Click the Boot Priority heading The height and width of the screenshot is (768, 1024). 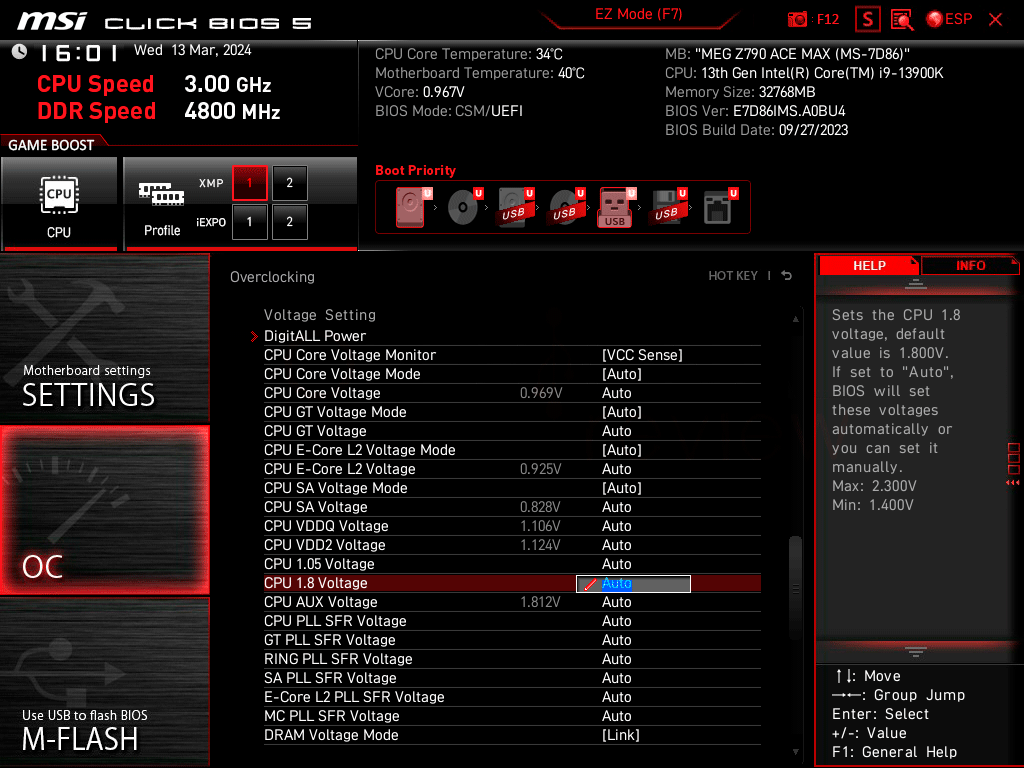pyautogui.click(x=415, y=170)
